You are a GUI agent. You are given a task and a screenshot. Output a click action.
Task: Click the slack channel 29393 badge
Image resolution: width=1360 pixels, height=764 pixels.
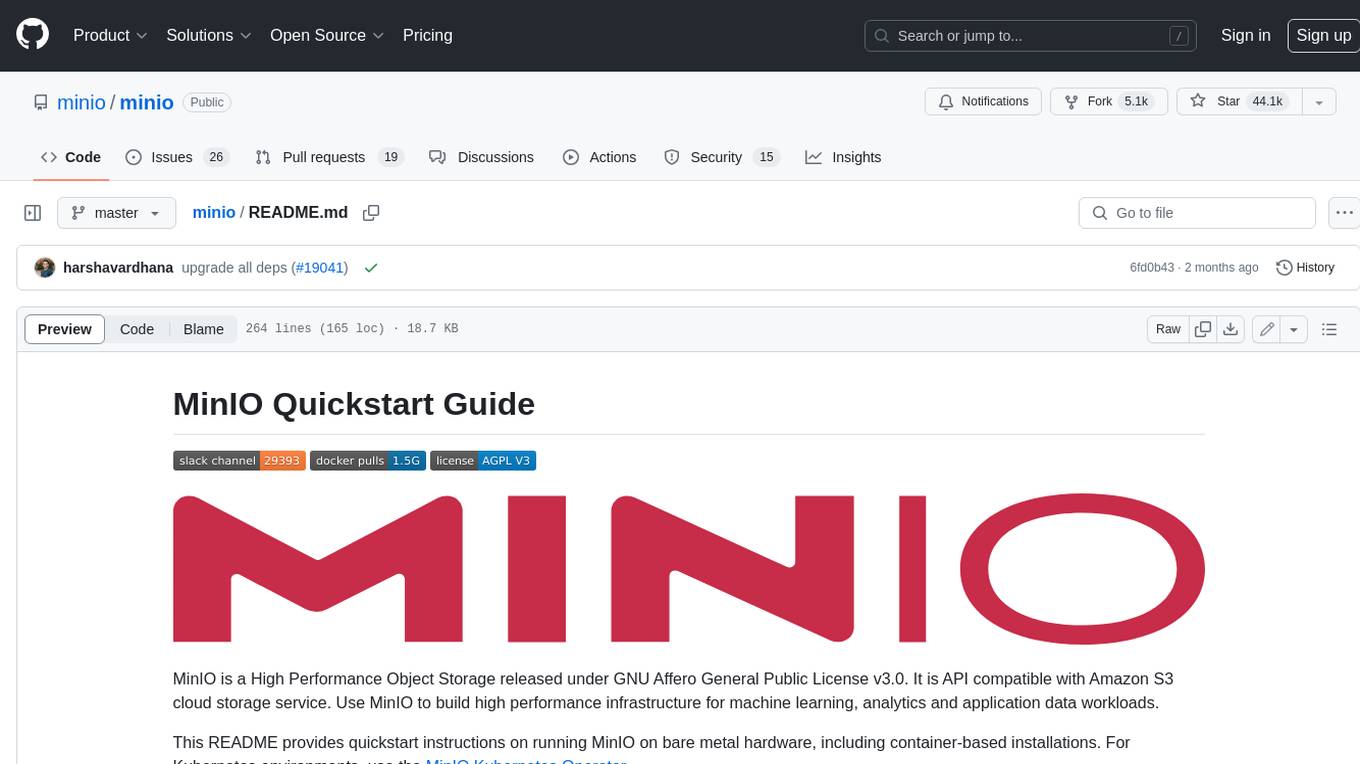click(239, 460)
